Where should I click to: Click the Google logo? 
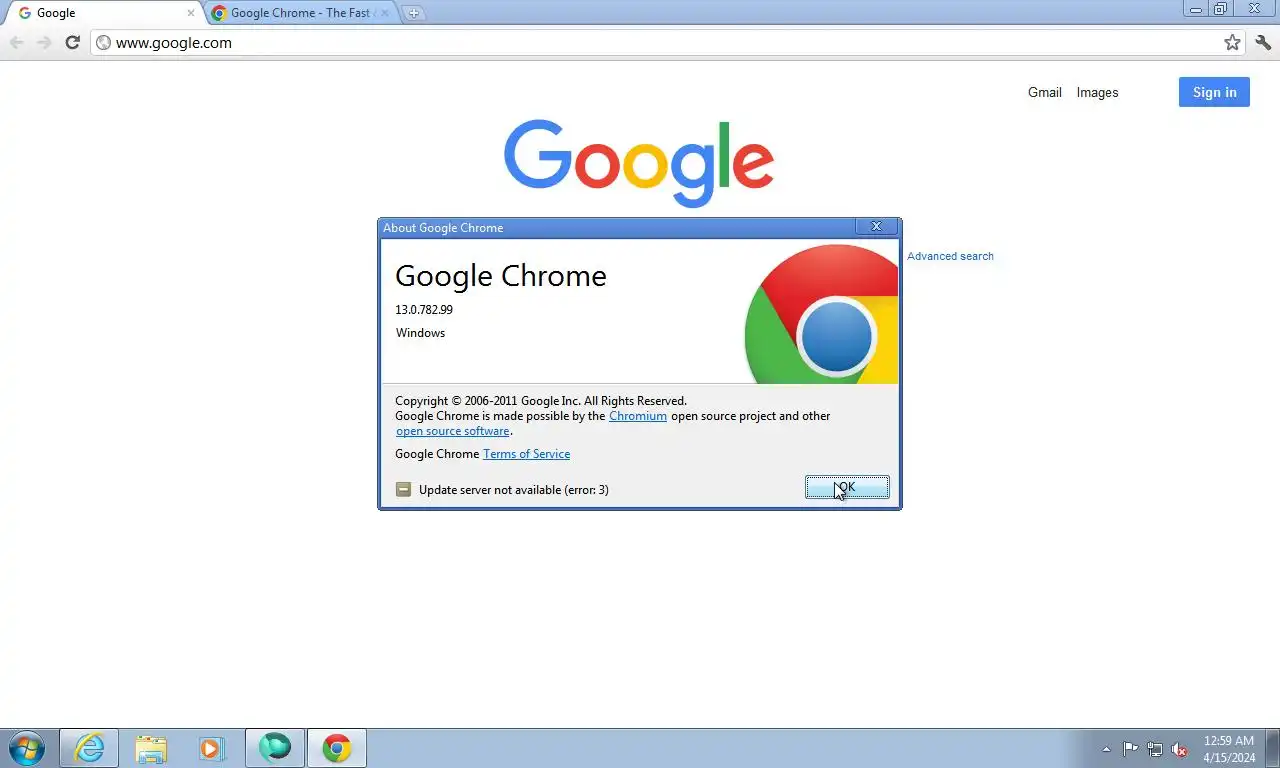pyautogui.click(x=639, y=163)
